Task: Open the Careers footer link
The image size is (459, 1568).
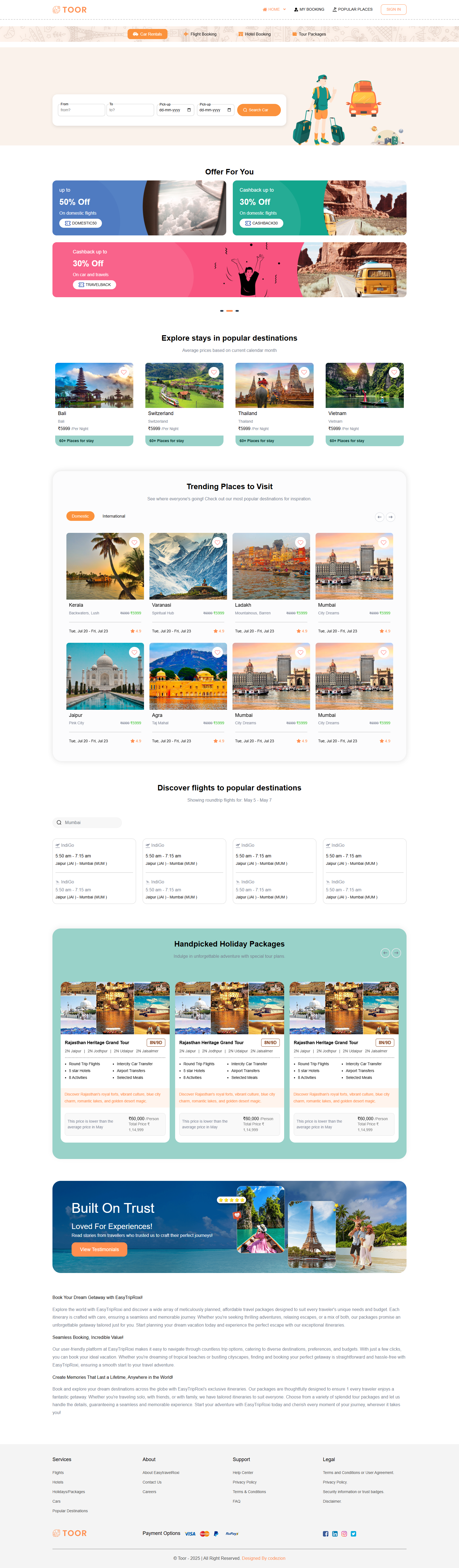Action: tap(149, 1492)
